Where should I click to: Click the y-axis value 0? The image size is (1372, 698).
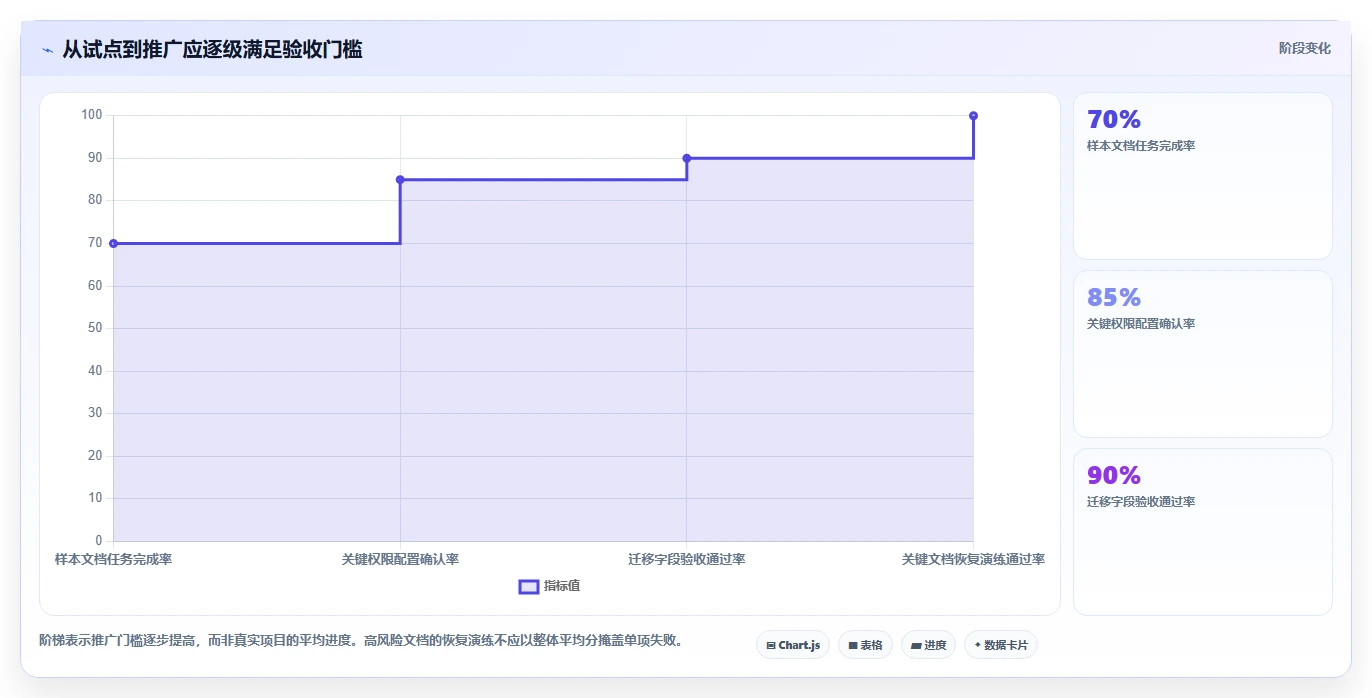pyautogui.click(x=98, y=541)
